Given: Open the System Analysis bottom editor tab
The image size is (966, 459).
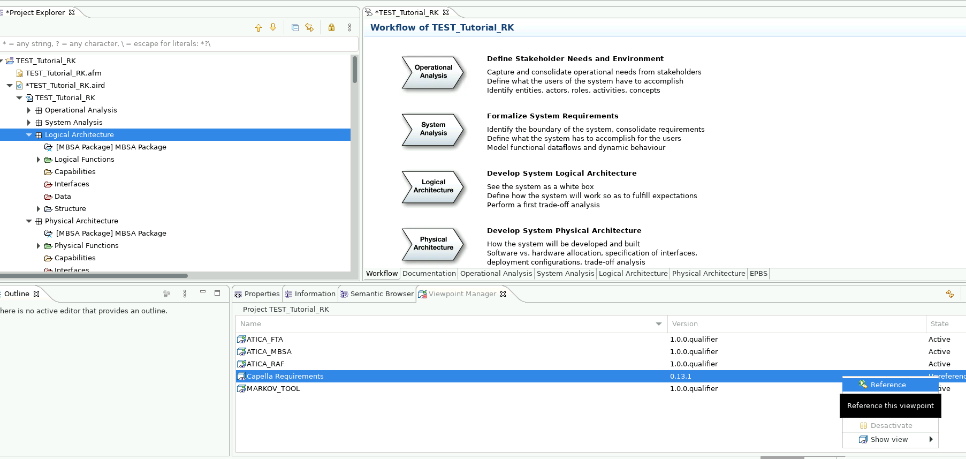Looking at the screenshot, I should [x=566, y=274].
